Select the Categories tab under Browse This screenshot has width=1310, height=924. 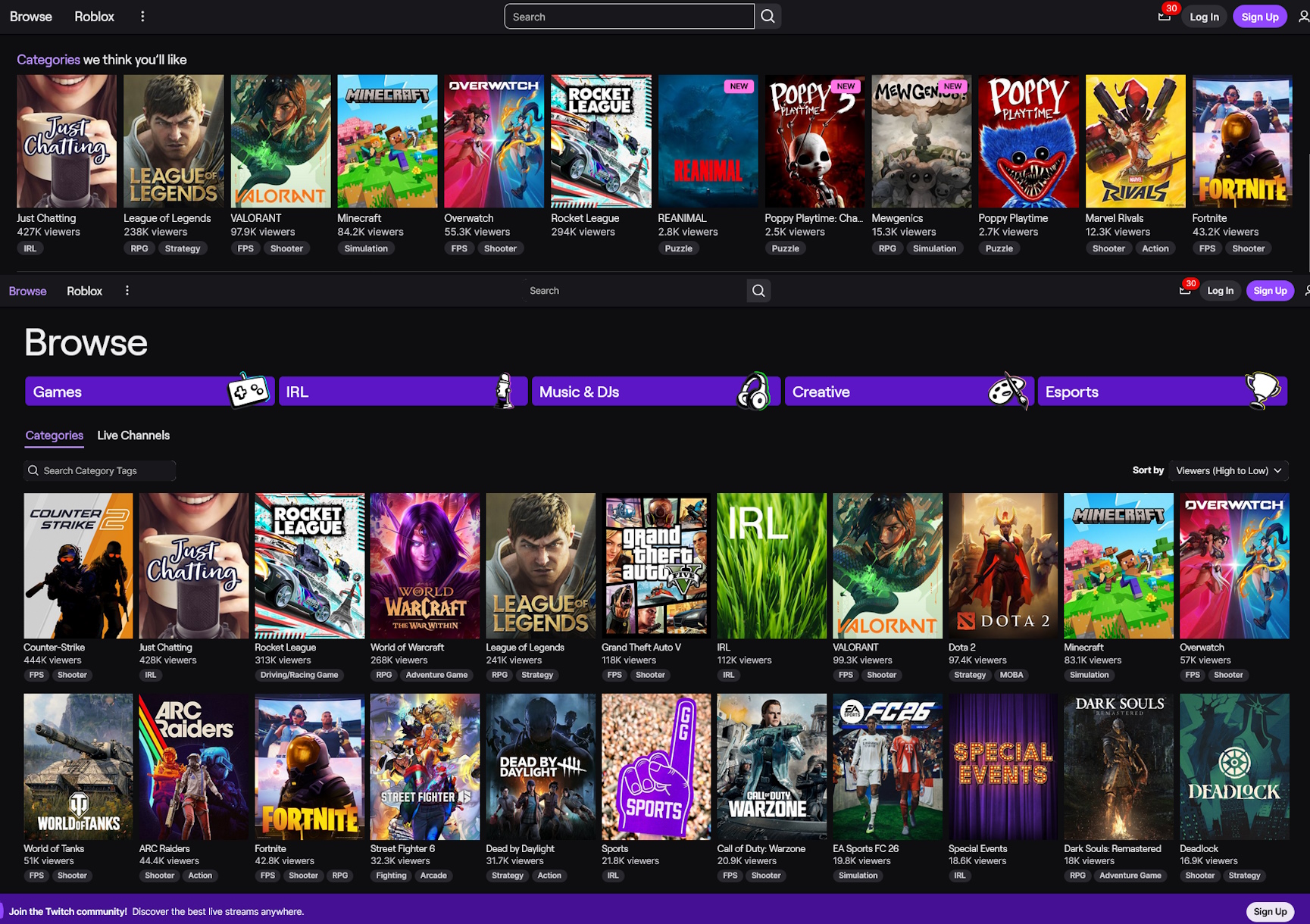click(55, 435)
